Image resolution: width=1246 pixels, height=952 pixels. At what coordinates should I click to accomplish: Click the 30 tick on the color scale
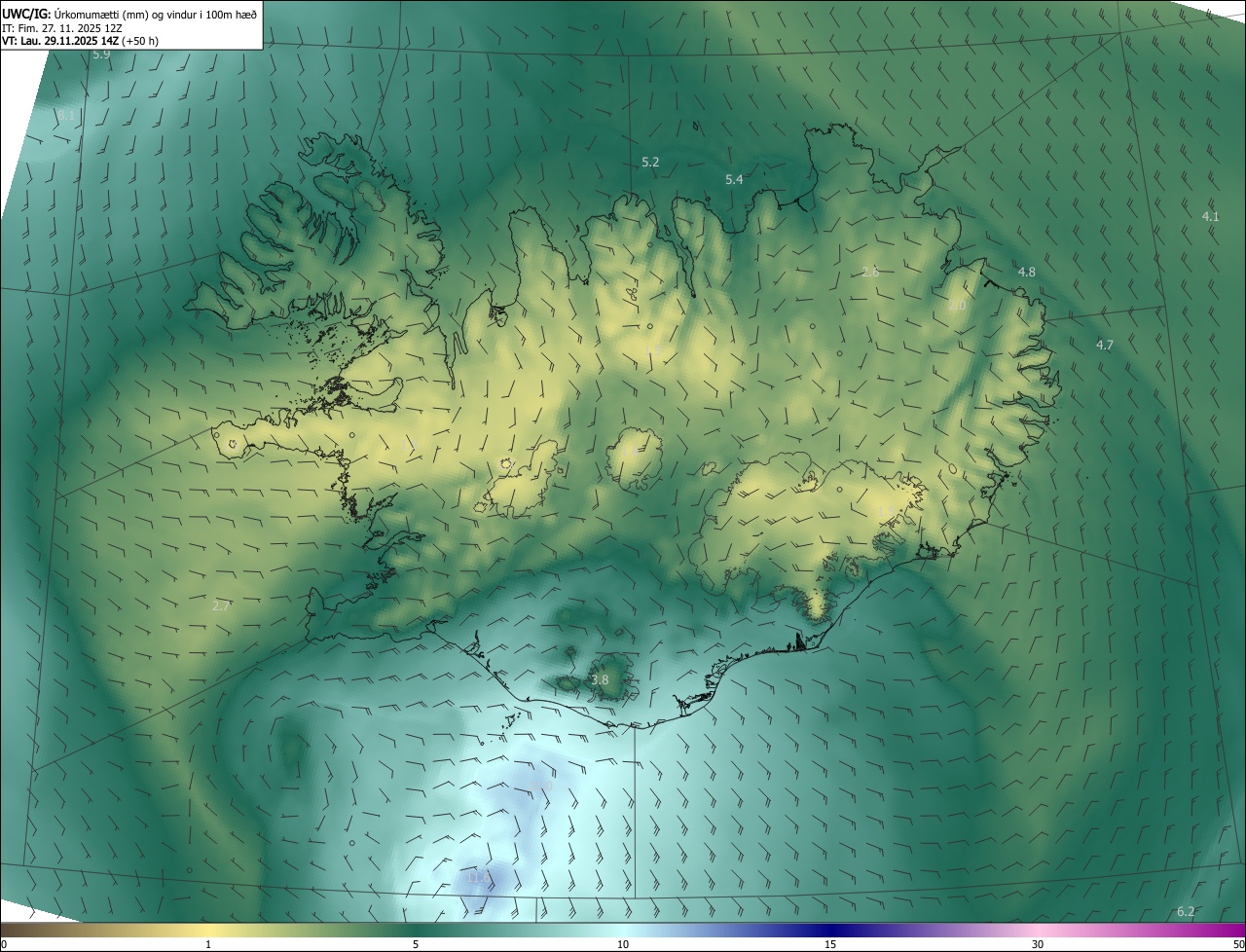pyautogui.click(x=1038, y=944)
